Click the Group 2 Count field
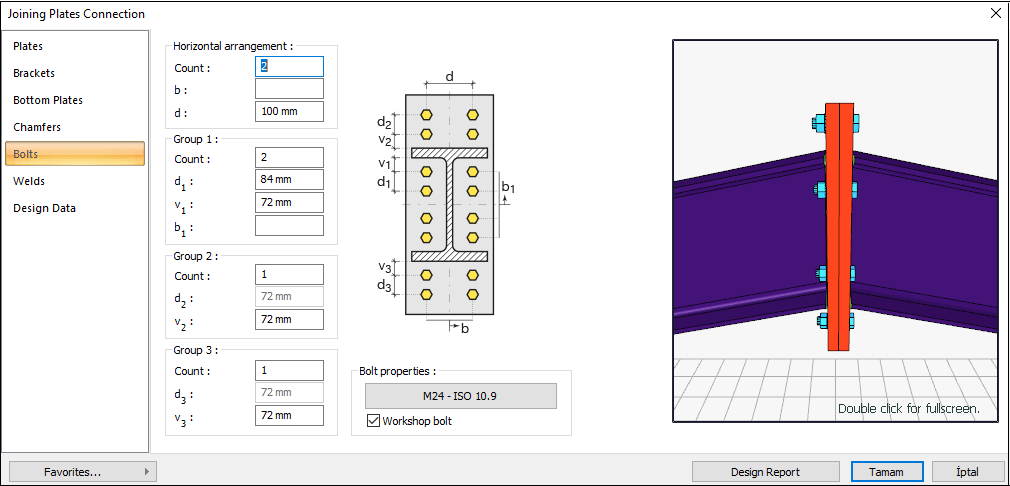Image resolution: width=1010 pixels, height=486 pixels. click(x=289, y=275)
